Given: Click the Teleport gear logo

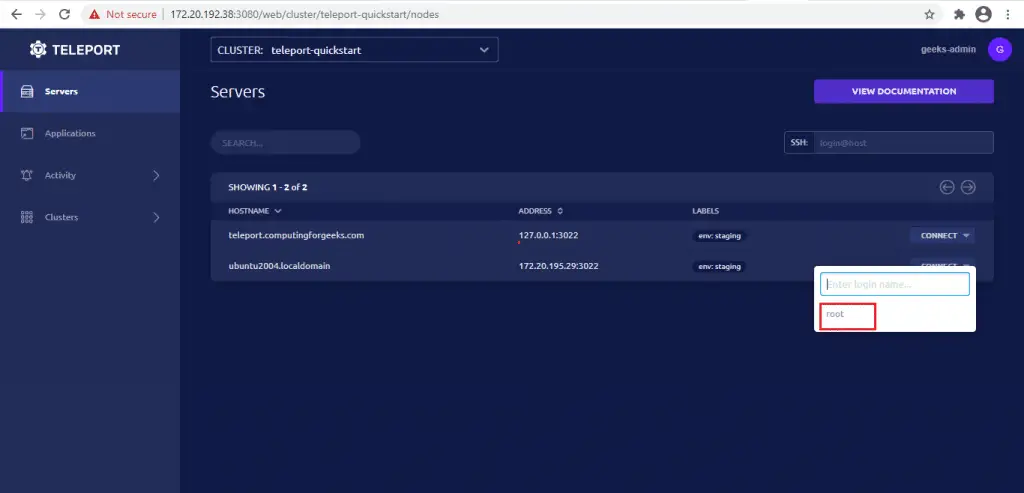Looking at the screenshot, I should coord(38,50).
